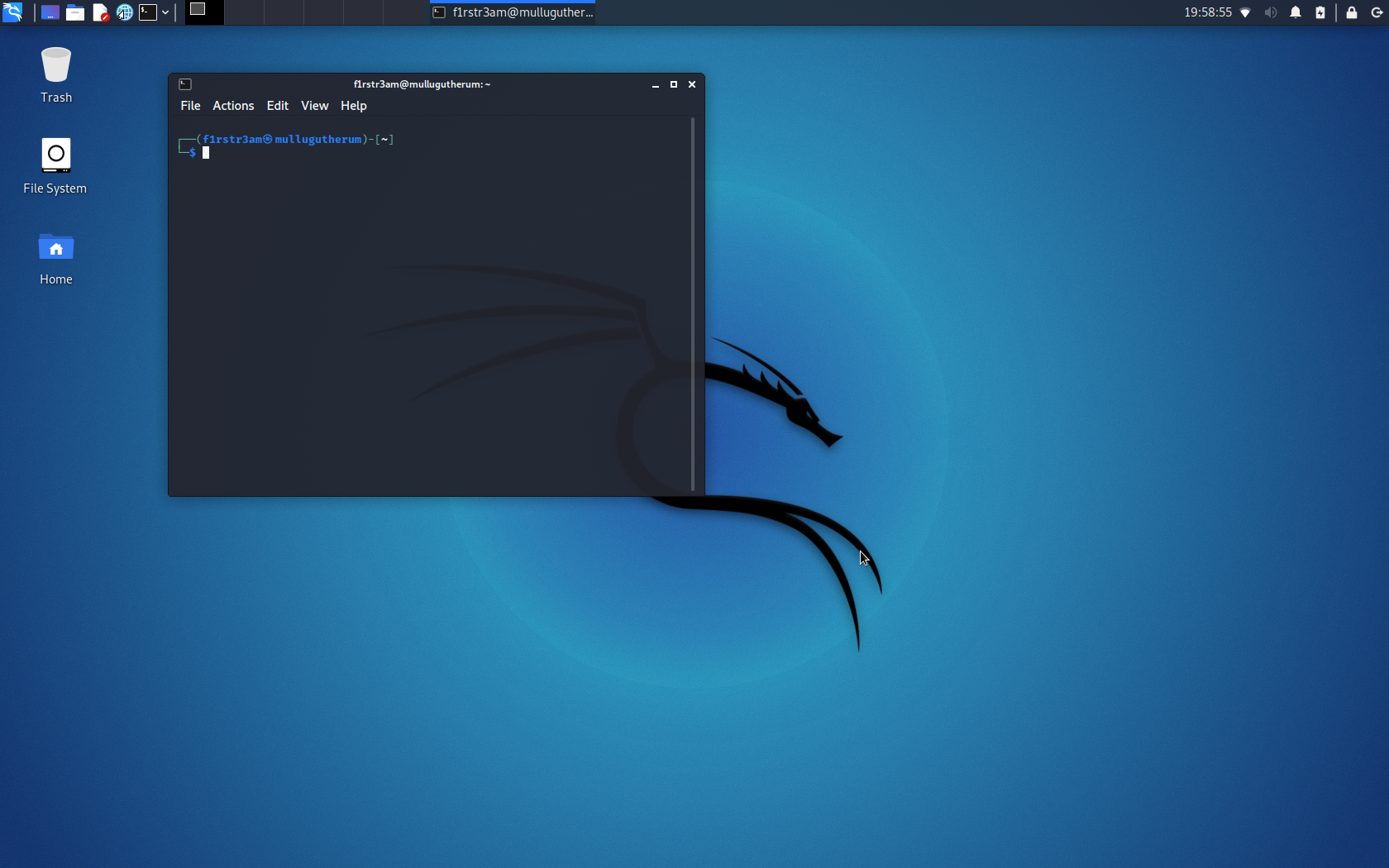Open the network connection indicator

(x=1246, y=12)
